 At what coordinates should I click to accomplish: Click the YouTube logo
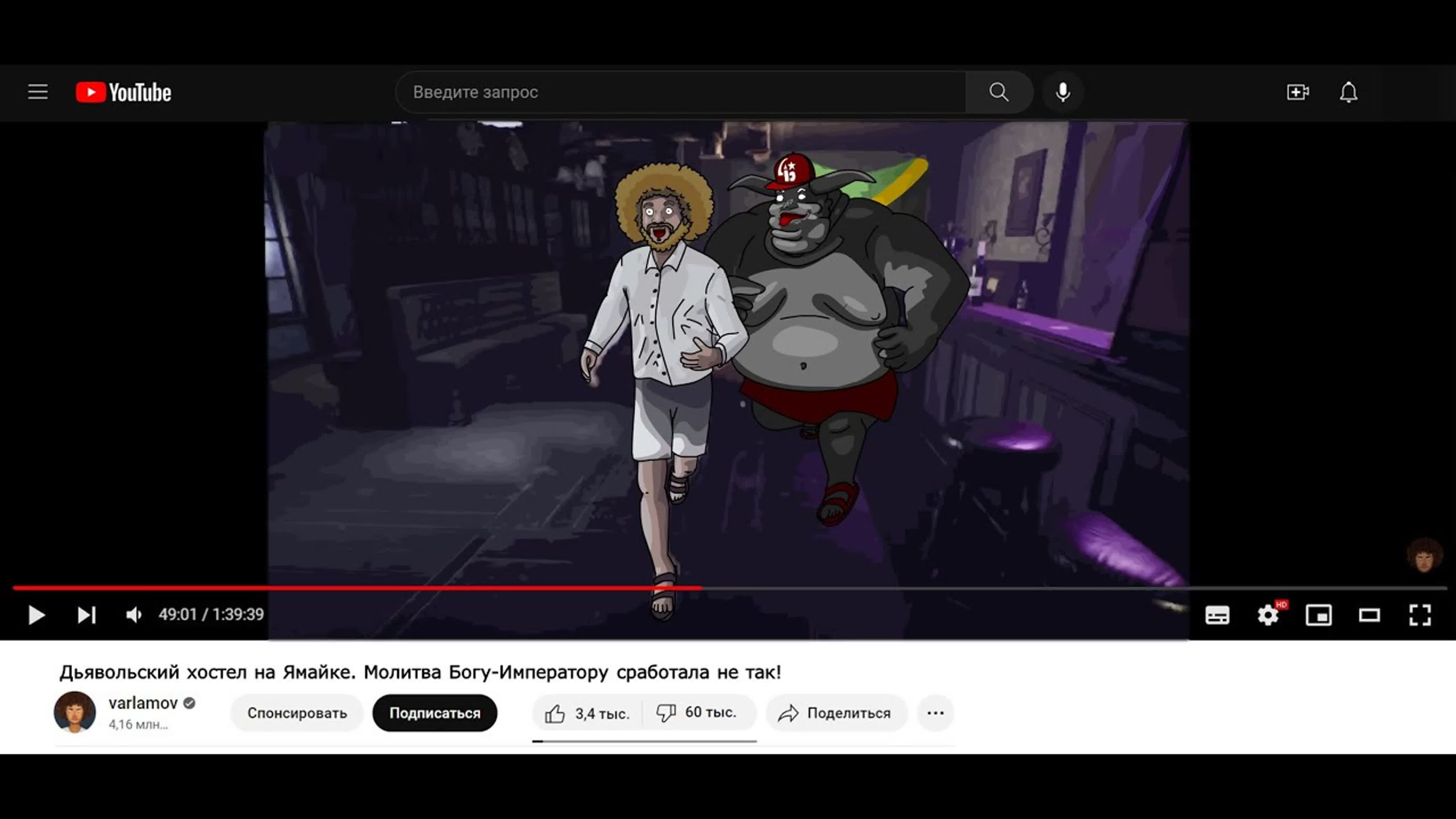(x=123, y=92)
